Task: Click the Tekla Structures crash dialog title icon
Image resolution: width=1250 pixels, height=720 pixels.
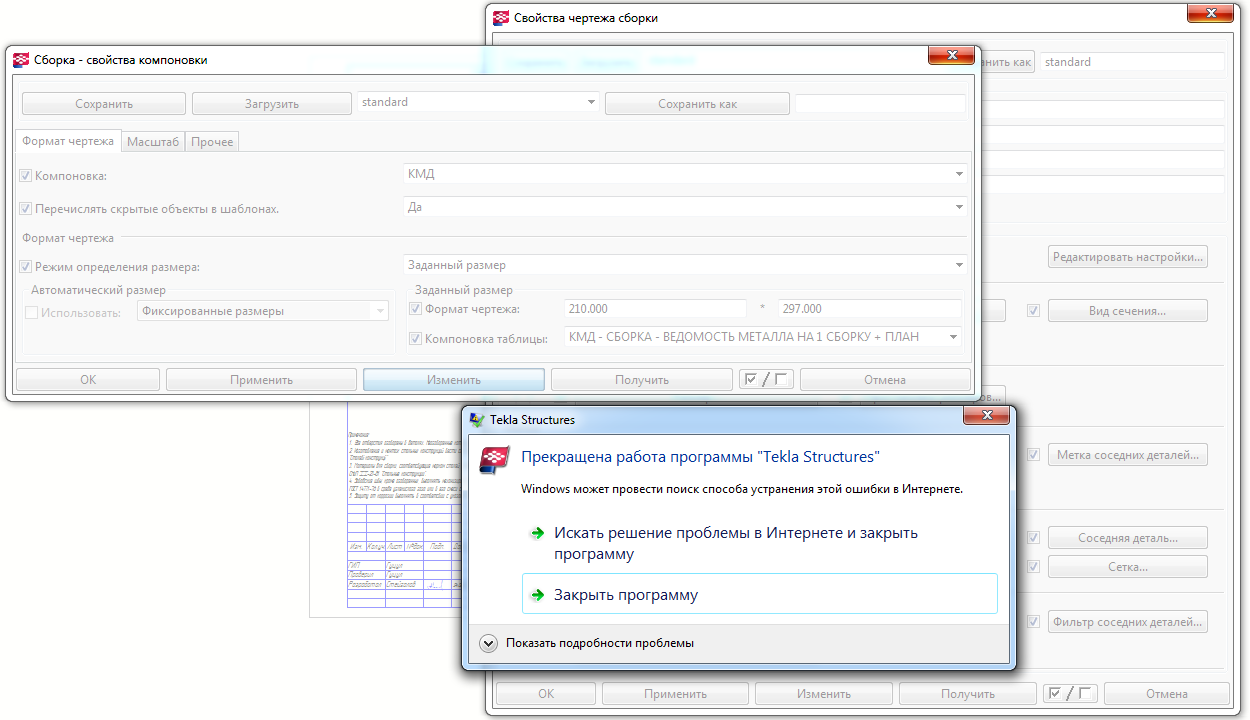Action: 477,420
